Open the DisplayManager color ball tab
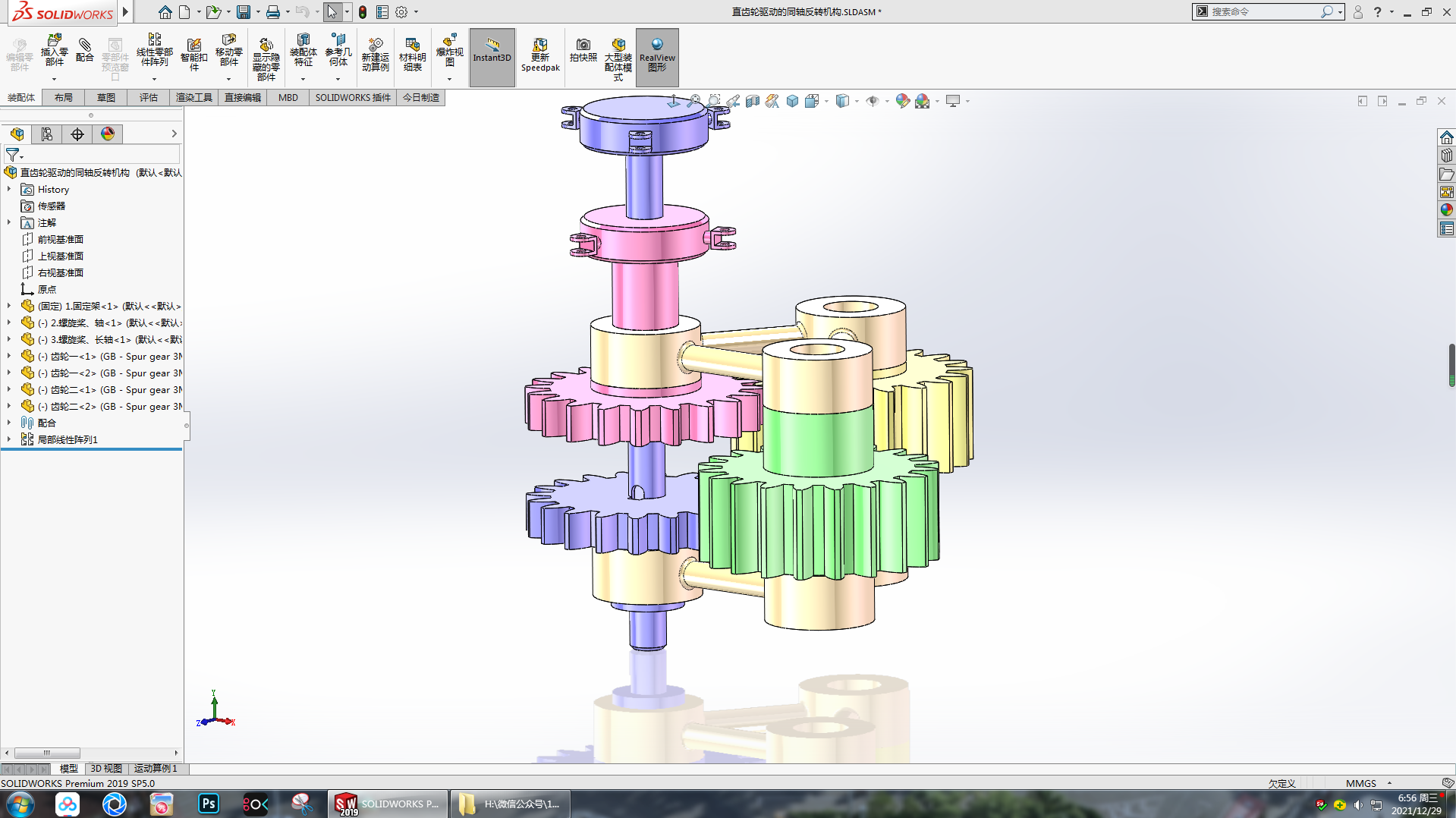1456x818 pixels. (108, 134)
